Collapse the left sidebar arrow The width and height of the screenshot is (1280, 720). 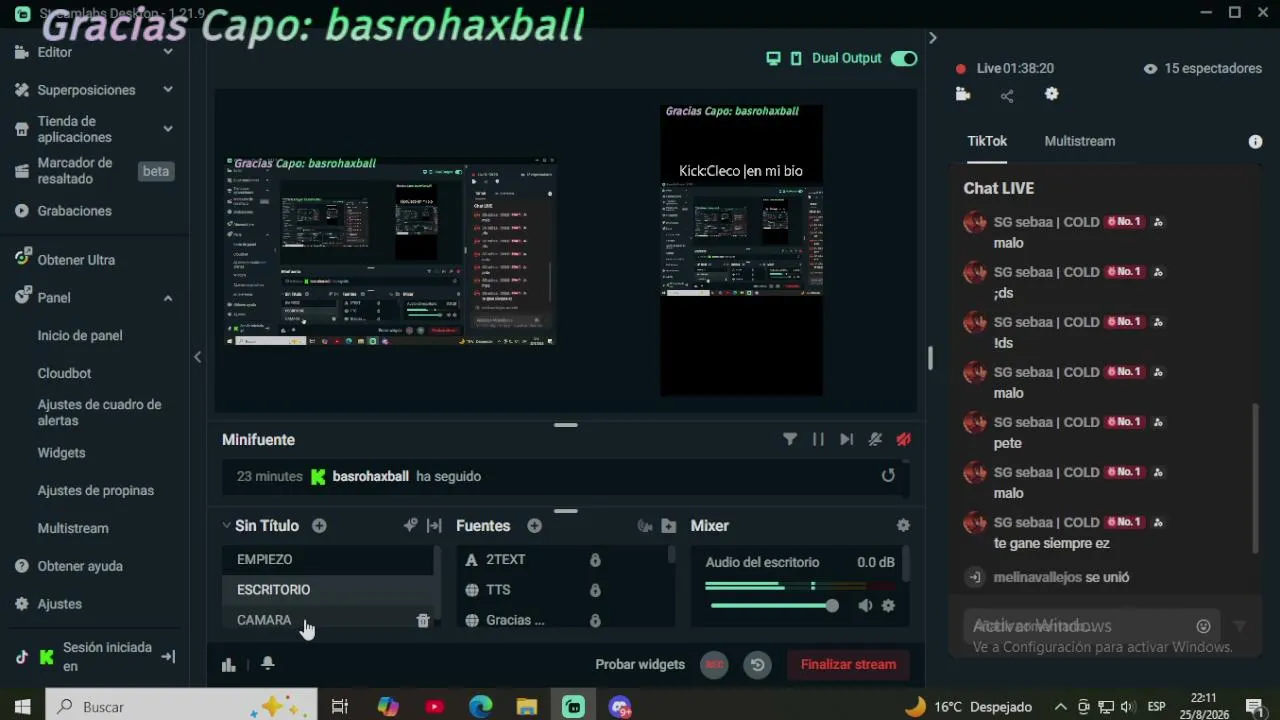[197, 357]
